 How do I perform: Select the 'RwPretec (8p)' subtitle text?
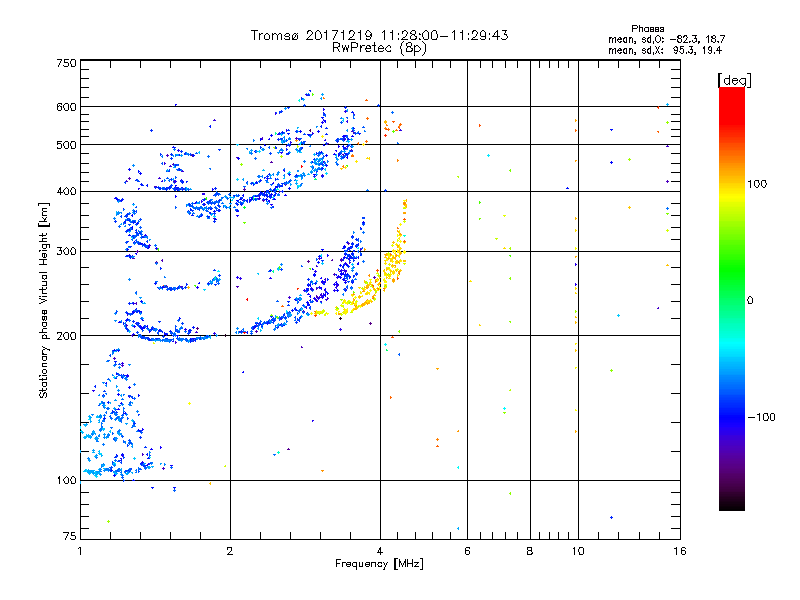click(x=379, y=48)
